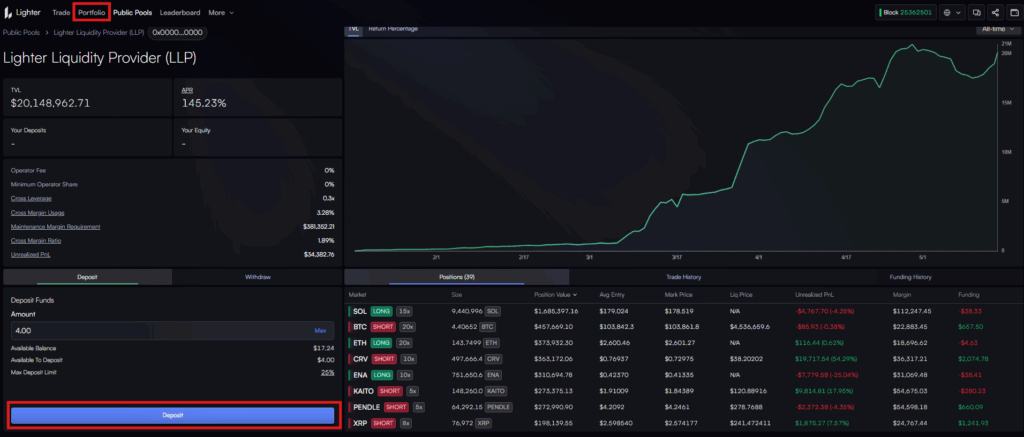1024x437 pixels.
Task: Switch chart to Return Percentage tab
Action: point(393,29)
